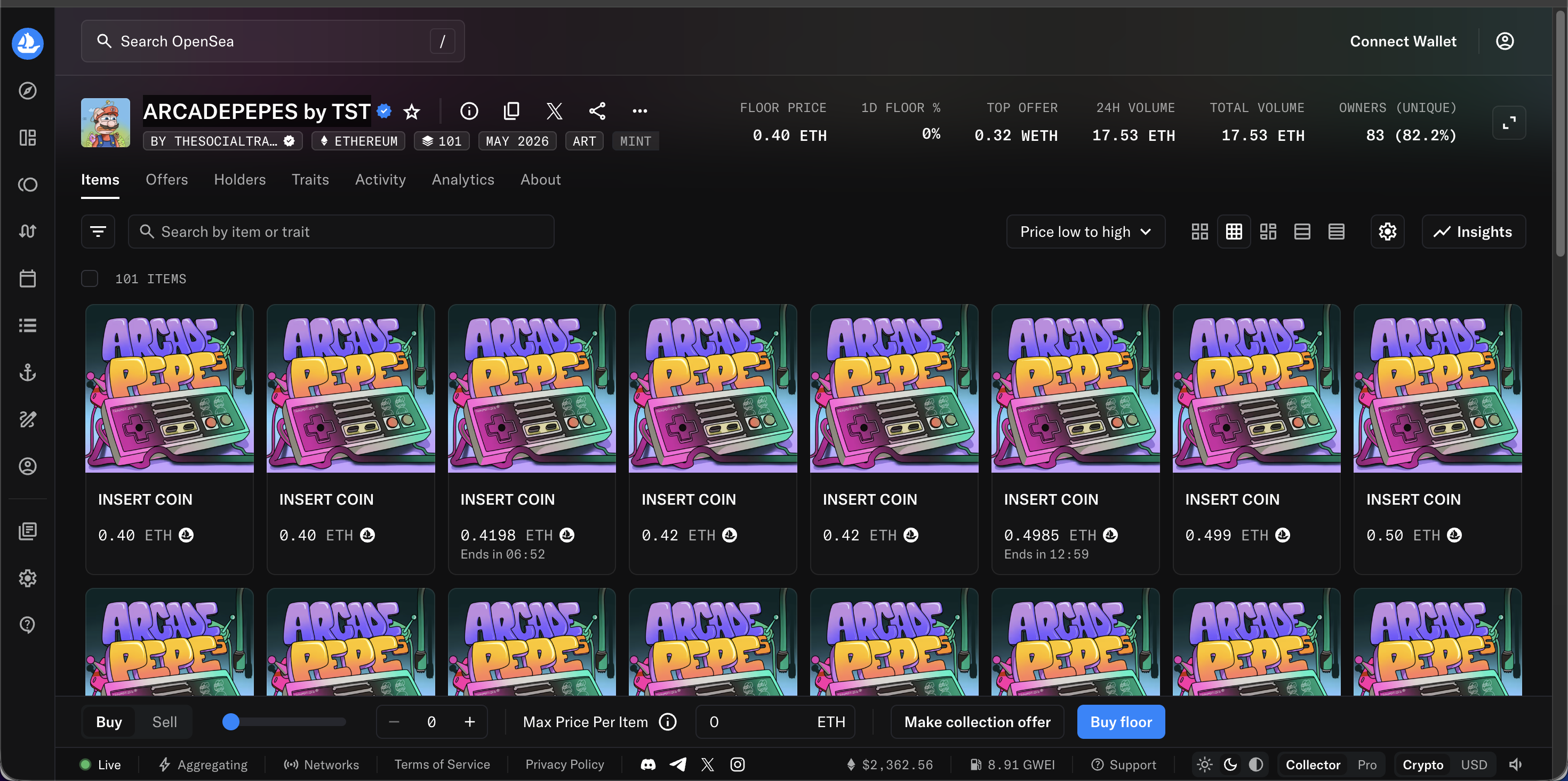Focus the Search by item or trait field
Viewport: 1568px width, 781px height.
coord(341,232)
